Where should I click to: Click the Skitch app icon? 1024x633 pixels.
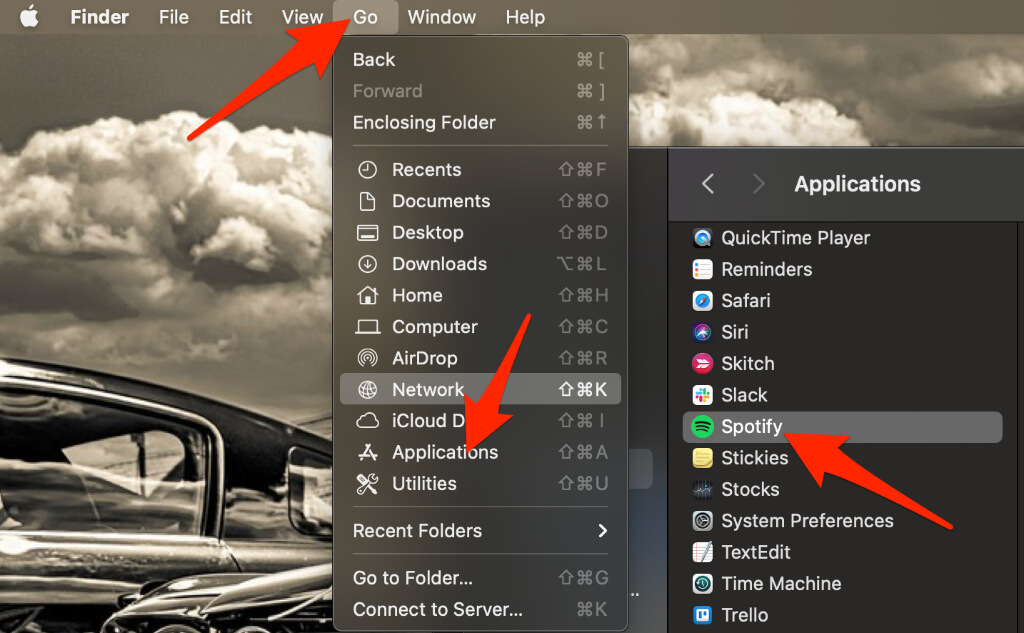point(703,364)
